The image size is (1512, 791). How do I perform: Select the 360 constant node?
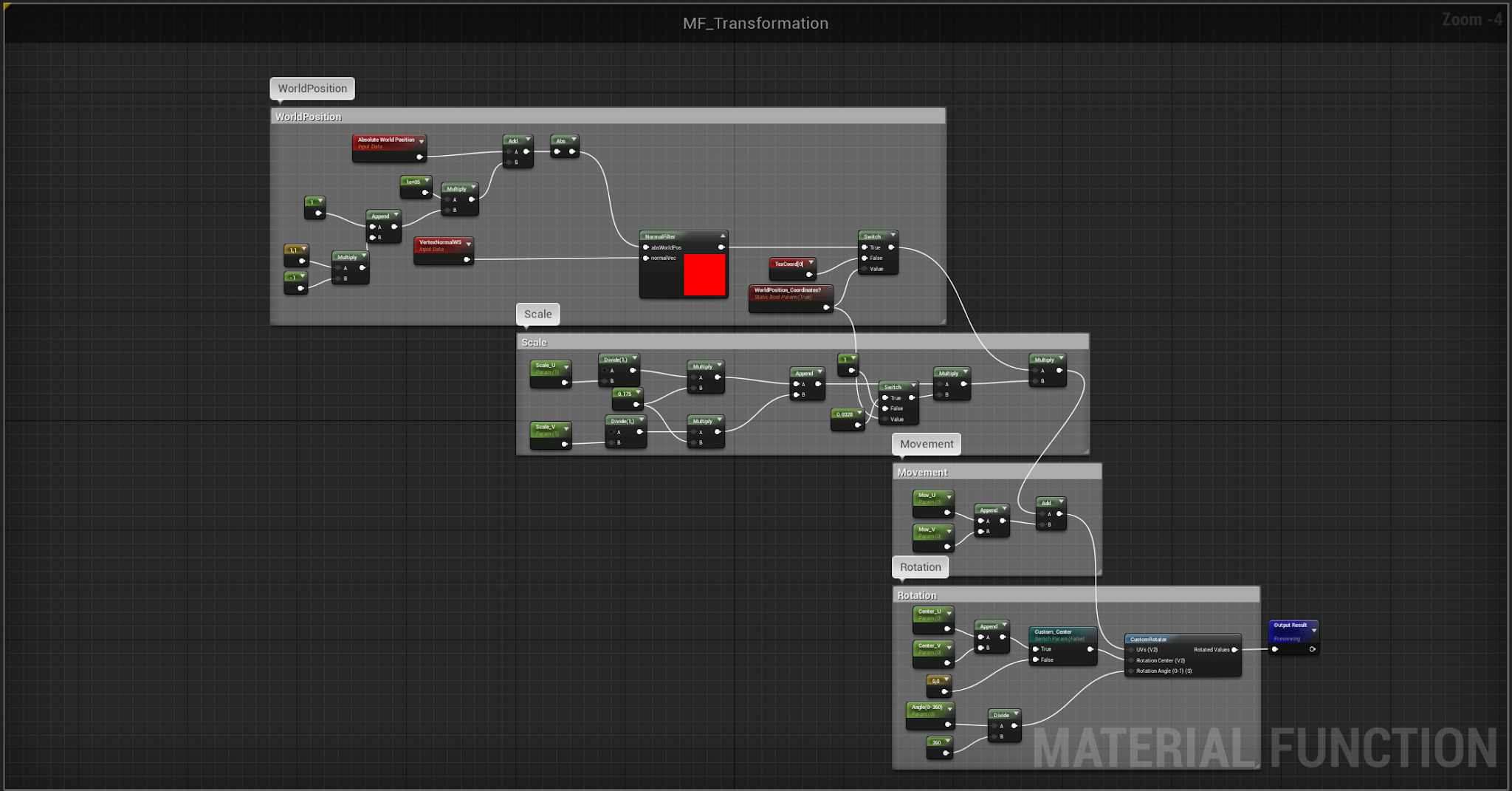[x=939, y=747]
